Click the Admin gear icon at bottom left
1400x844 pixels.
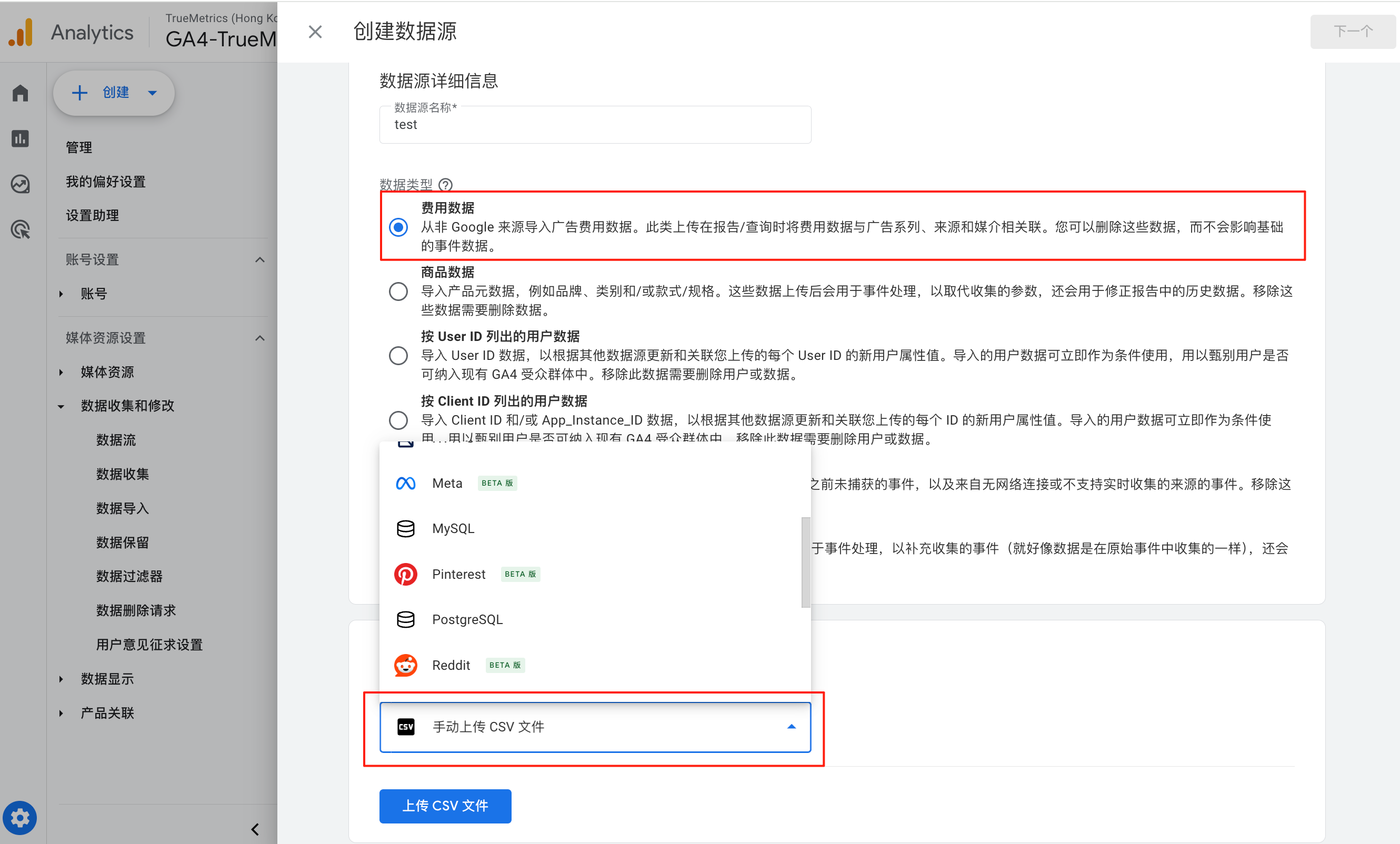(x=20, y=818)
